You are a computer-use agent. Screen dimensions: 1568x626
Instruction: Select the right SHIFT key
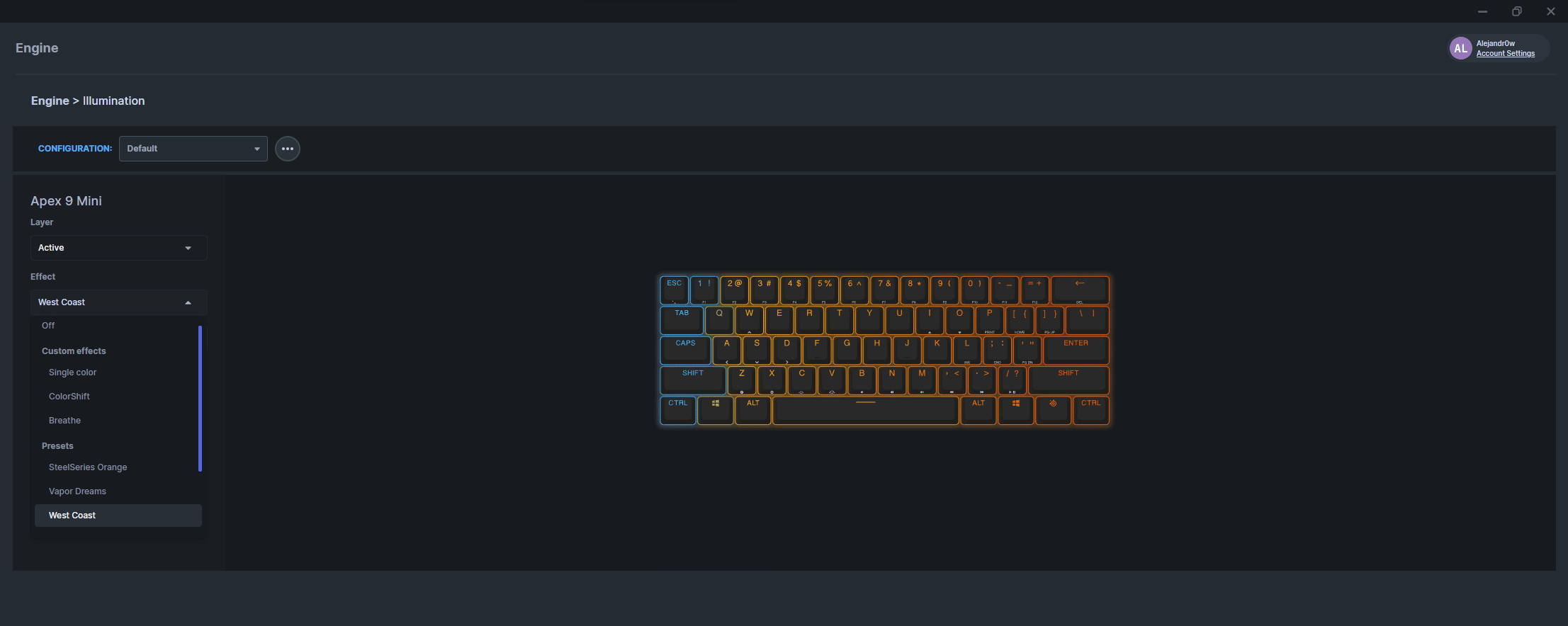1068,380
